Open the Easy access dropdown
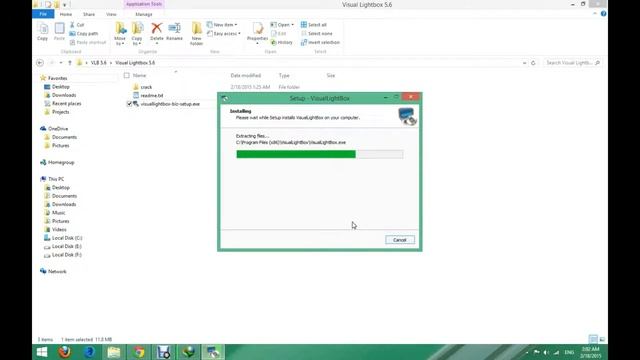This screenshot has width=640, height=360. 223,33
